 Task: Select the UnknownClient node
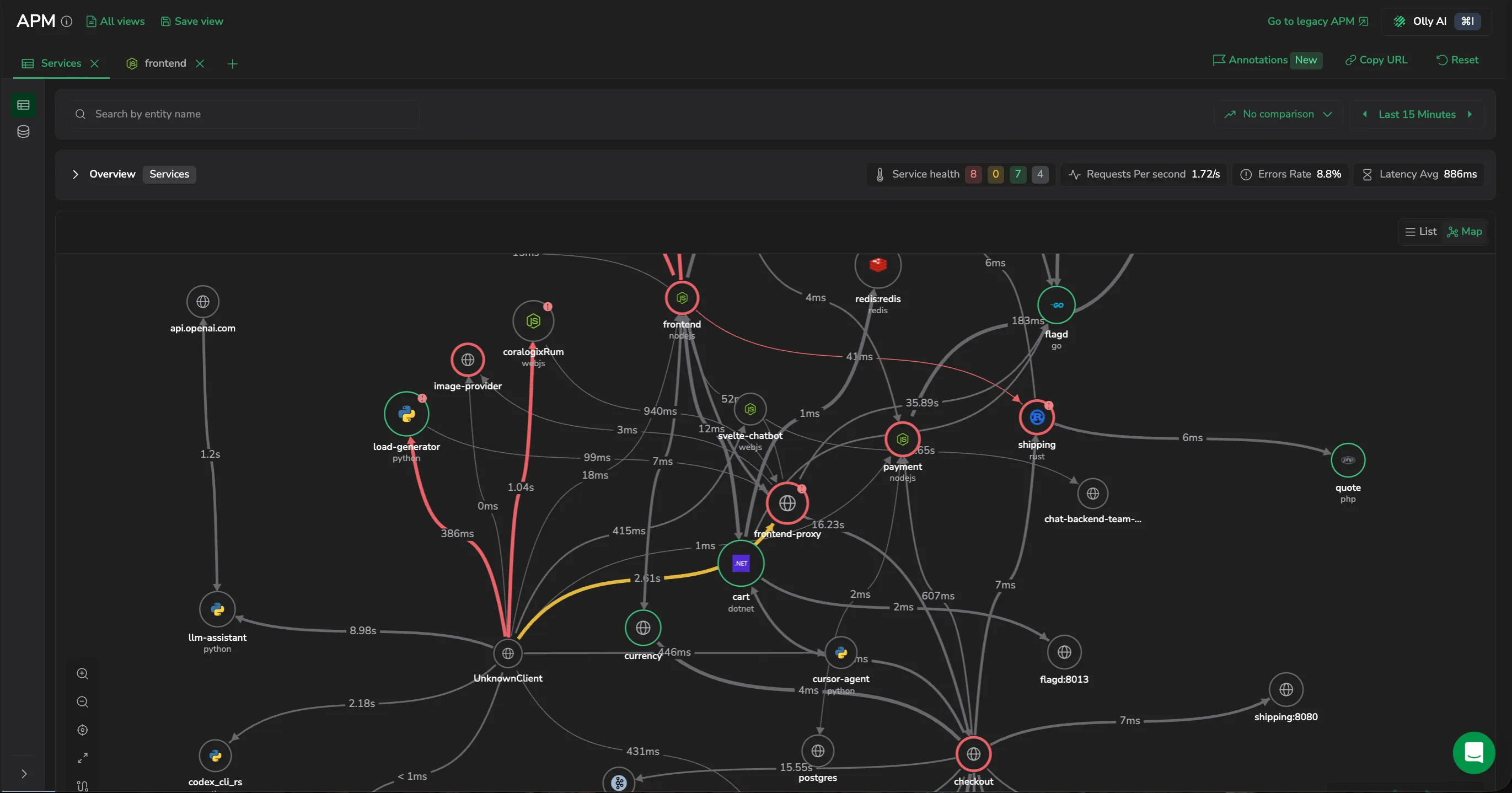(508, 654)
